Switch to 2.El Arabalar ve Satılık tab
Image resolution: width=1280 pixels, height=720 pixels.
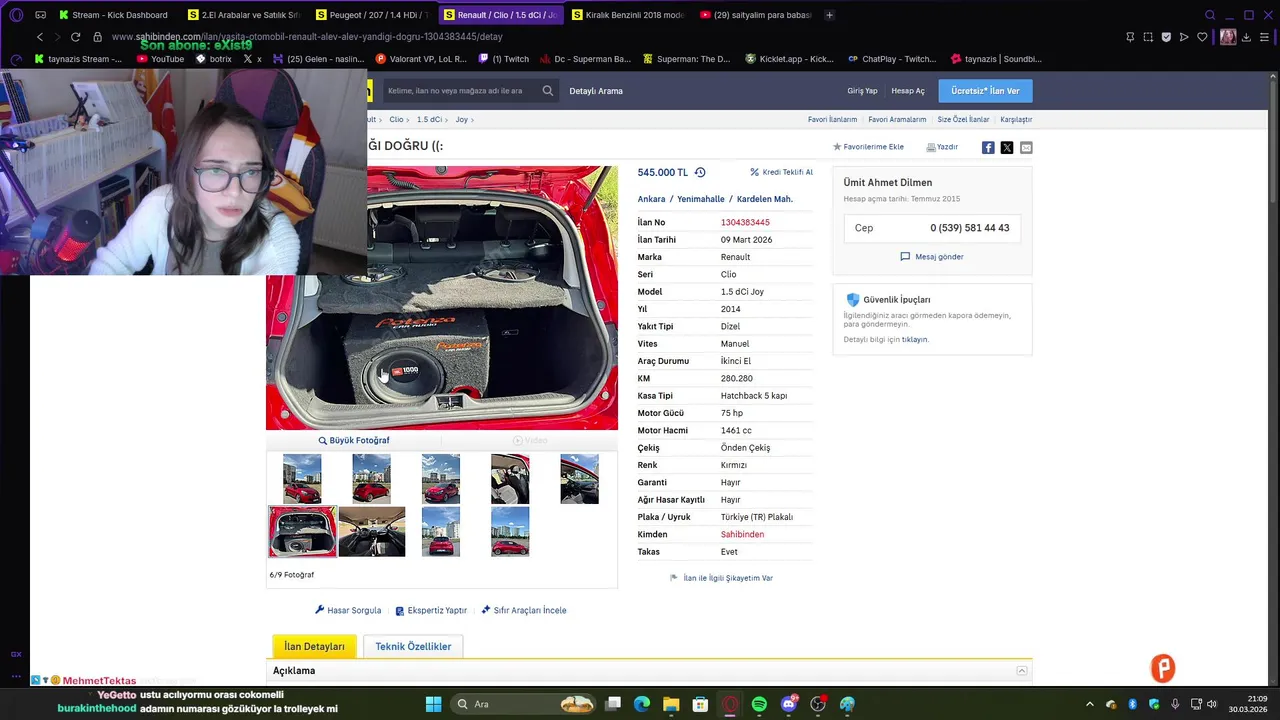pos(243,15)
